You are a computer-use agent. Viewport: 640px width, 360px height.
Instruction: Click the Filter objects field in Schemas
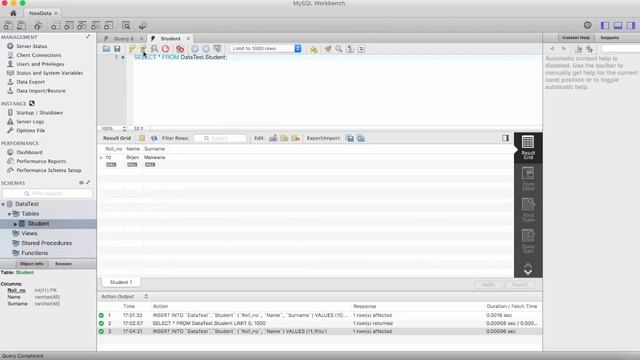tap(47, 193)
